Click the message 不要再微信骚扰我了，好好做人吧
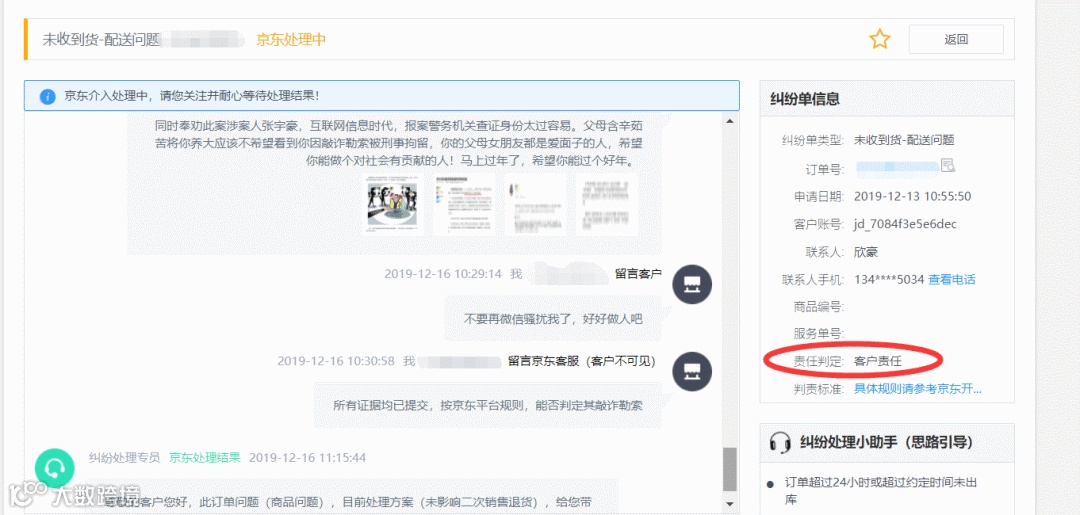The width and height of the screenshot is (1080, 515). coord(553,319)
